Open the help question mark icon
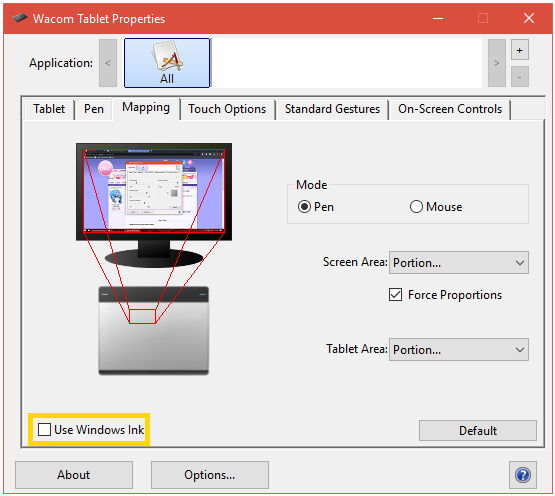Screen dimensions: 555x496 [x=523, y=475]
